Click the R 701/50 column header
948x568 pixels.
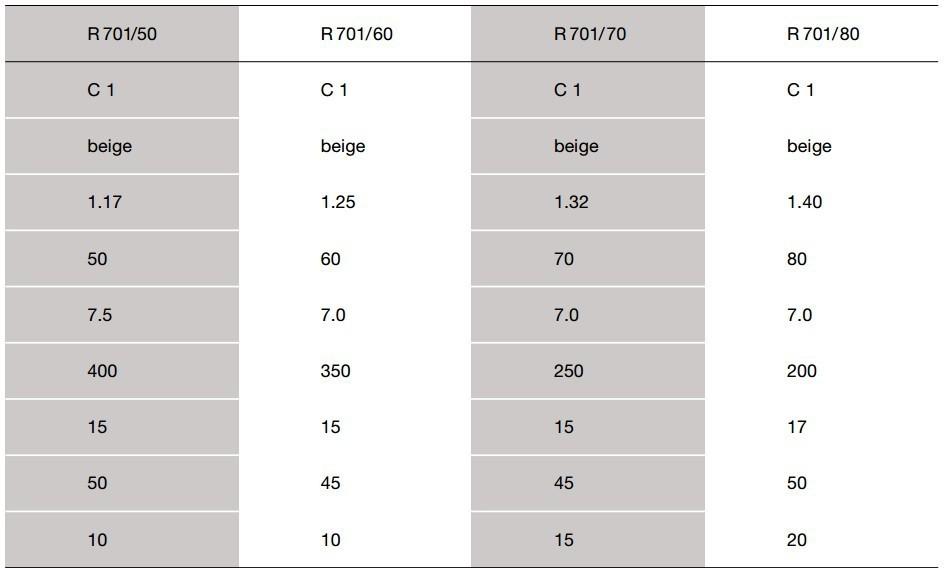(x=122, y=34)
